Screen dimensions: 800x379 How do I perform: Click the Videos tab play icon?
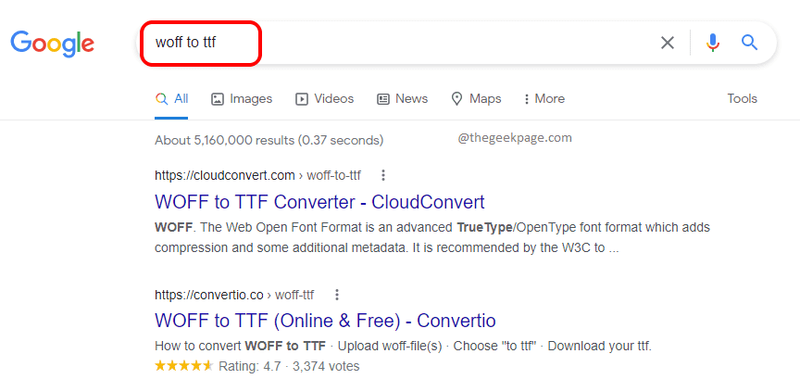(302, 99)
